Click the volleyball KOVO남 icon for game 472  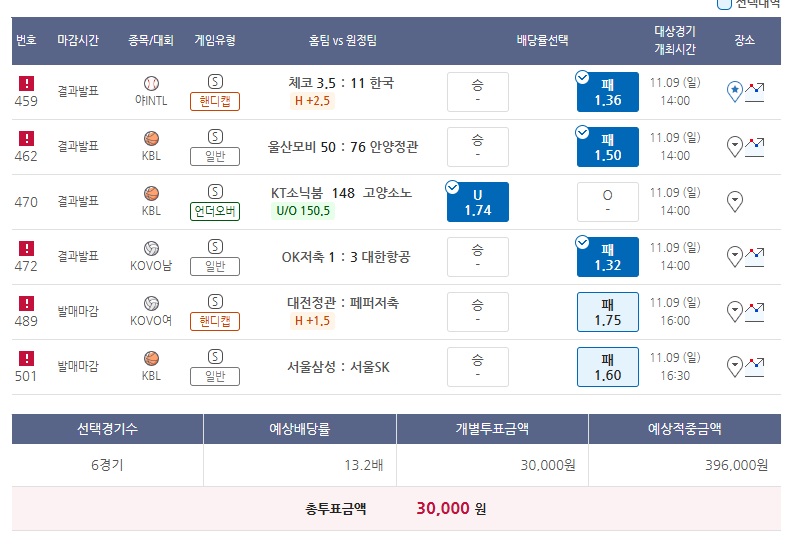click(151, 249)
